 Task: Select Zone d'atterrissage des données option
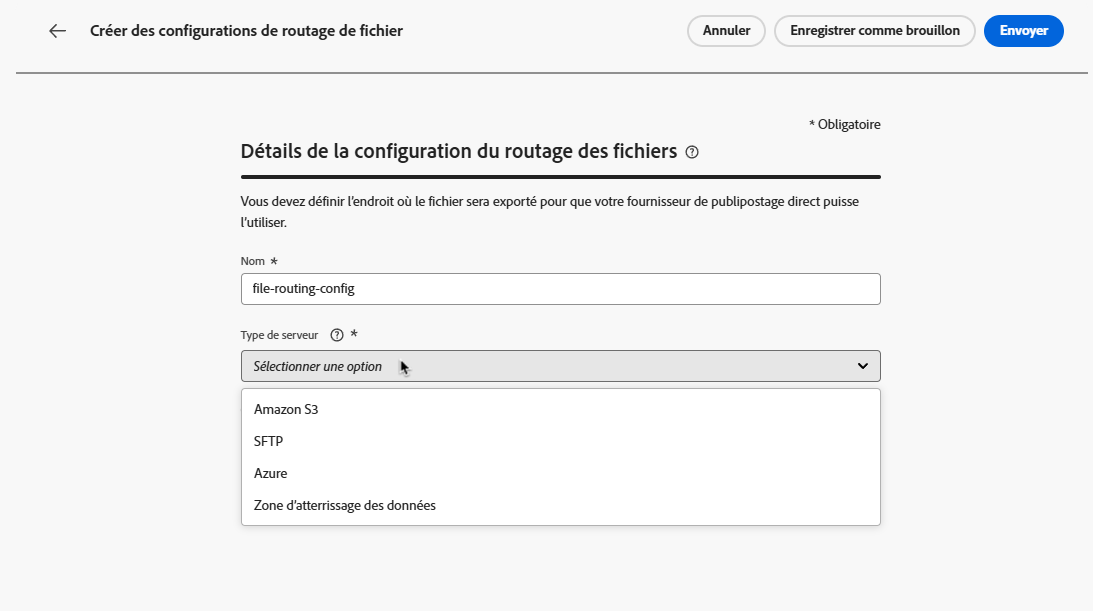point(345,505)
